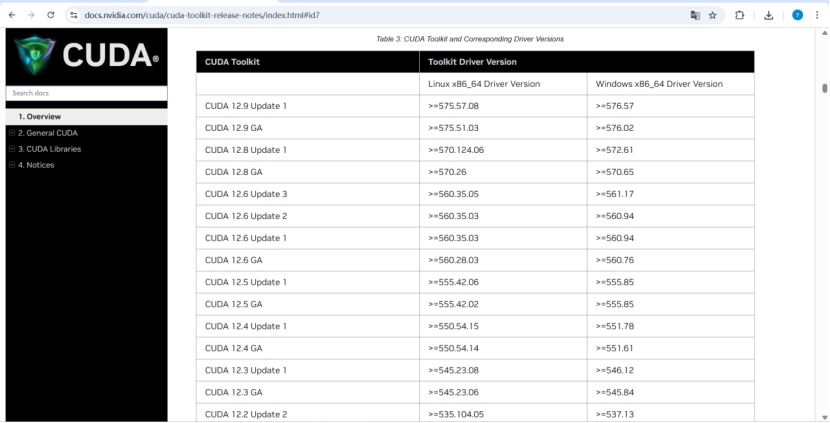
Task: Open the browser extensions menu
Action: tap(739, 15)
